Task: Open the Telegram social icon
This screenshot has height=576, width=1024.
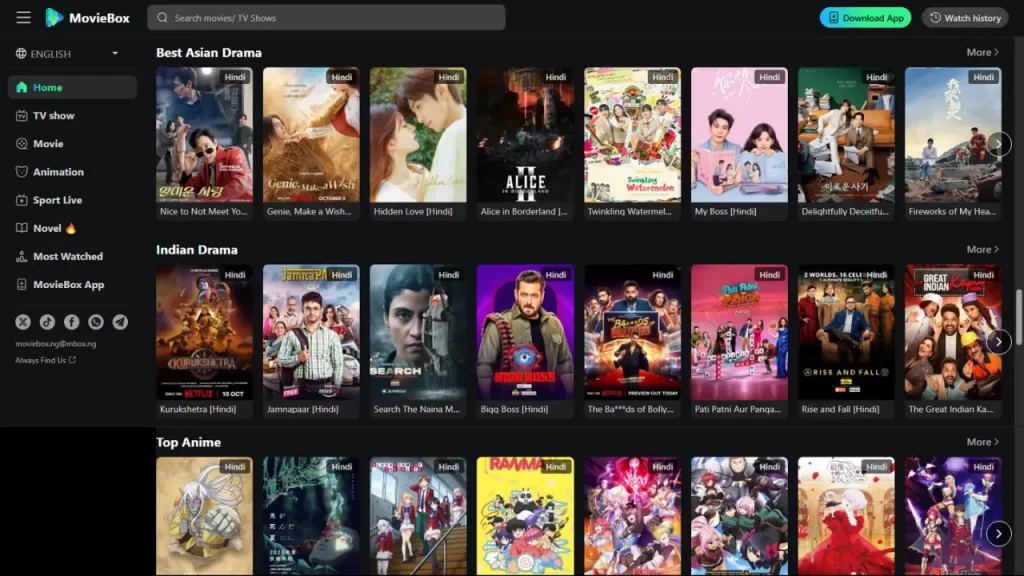Action: click(120, 321)
